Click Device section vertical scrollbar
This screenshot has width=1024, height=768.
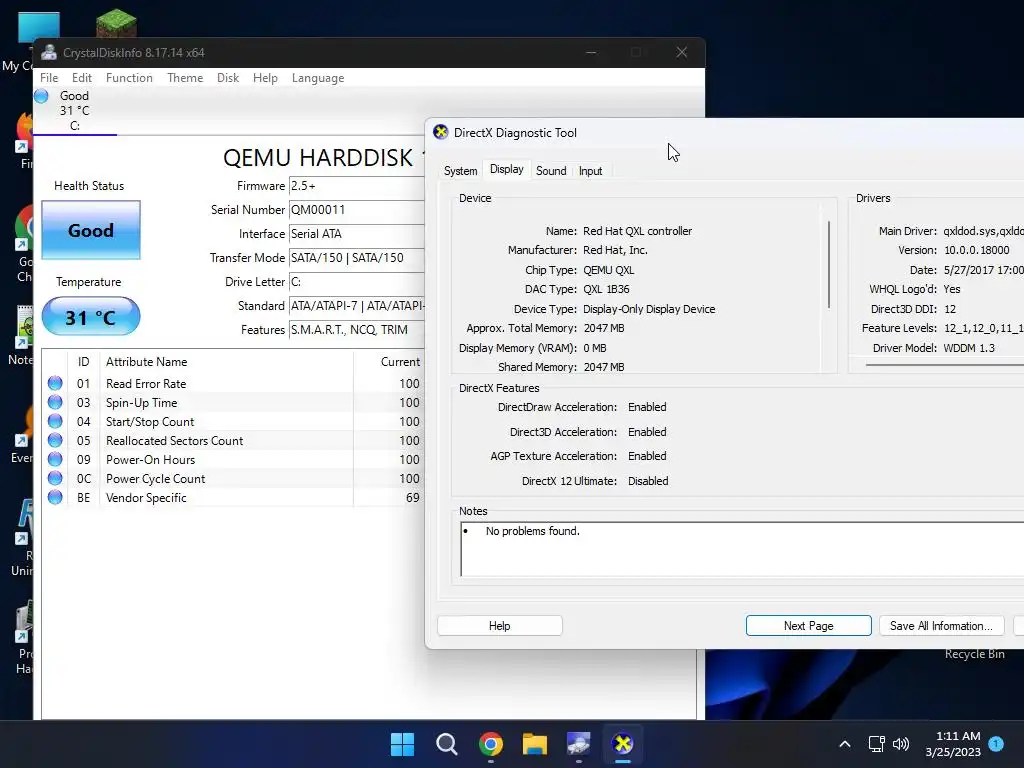coord(829,264)
